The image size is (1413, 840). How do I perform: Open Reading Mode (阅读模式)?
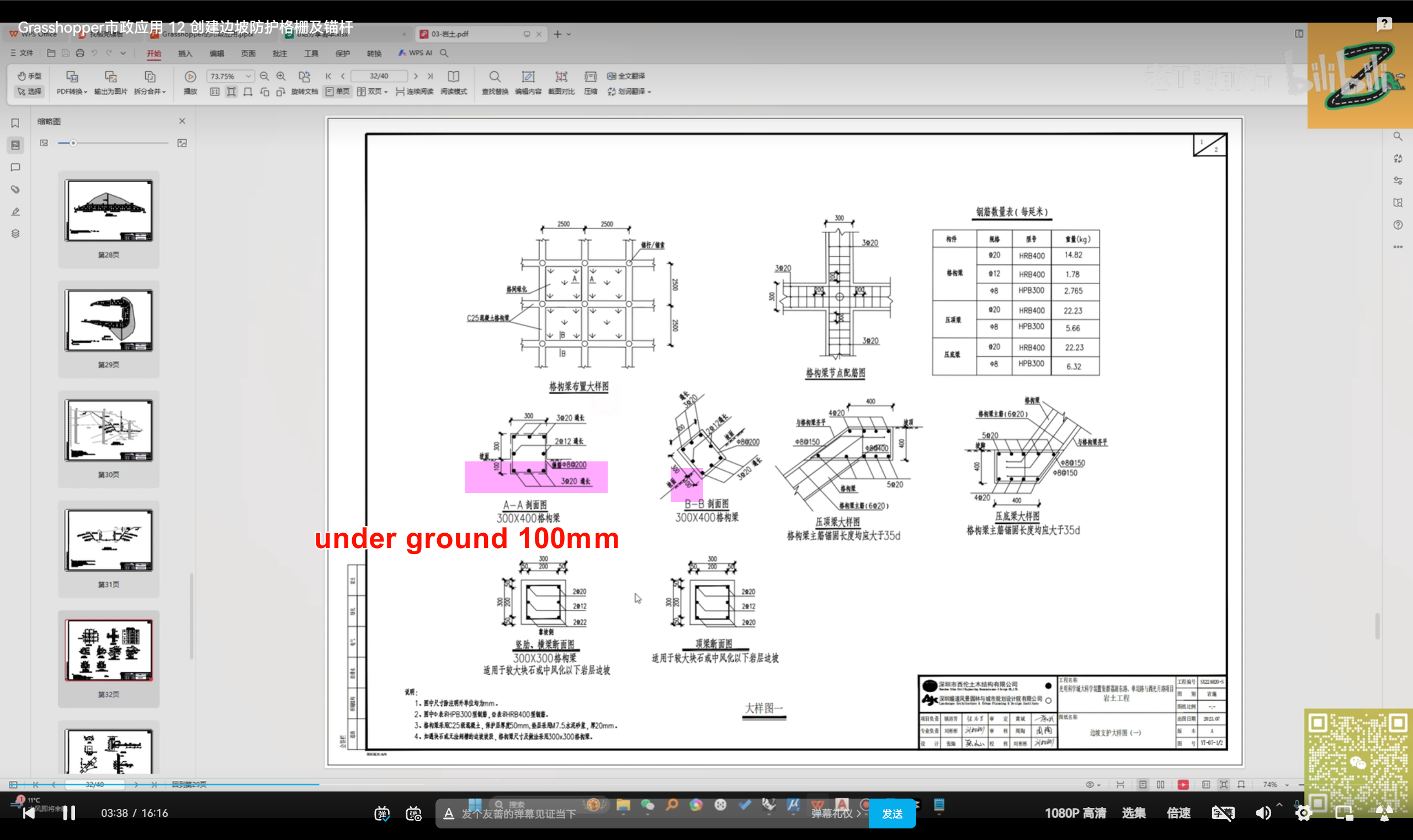(x=454, y=76)
